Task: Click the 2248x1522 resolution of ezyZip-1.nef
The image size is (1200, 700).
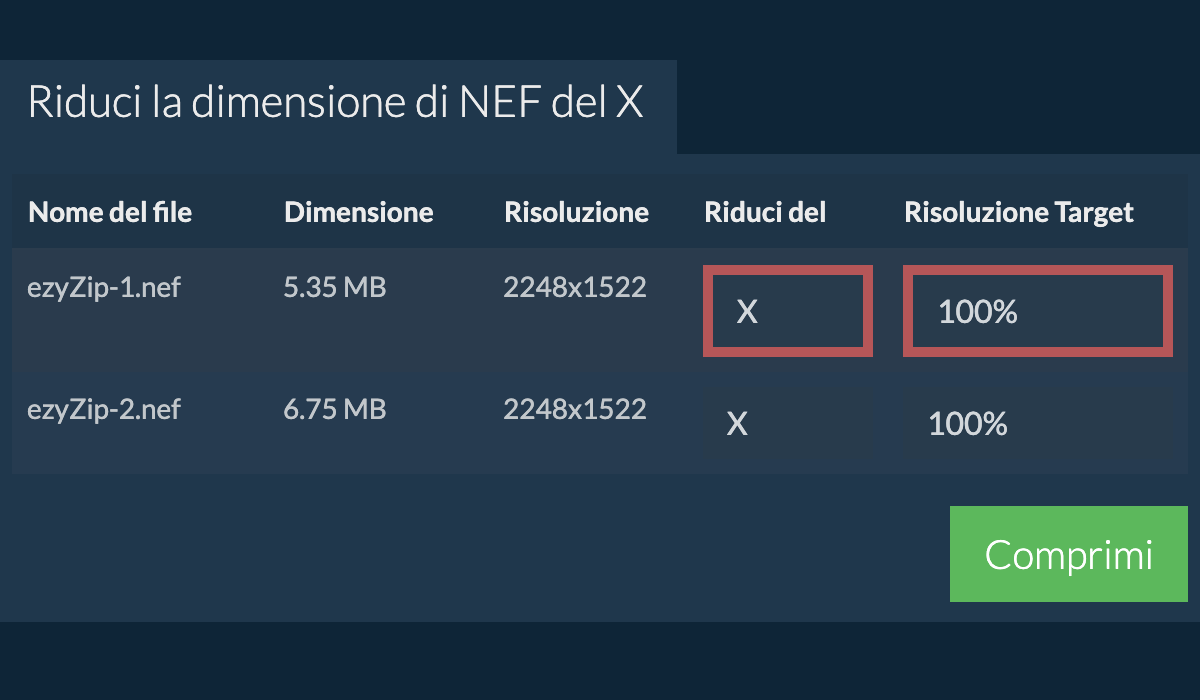Action: pos(575,287)
